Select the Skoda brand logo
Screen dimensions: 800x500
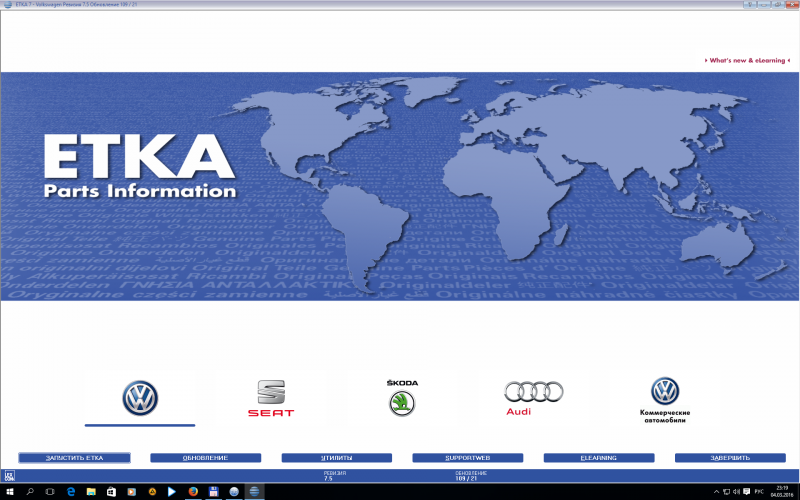pyautogui.click(x=402, y=398)
